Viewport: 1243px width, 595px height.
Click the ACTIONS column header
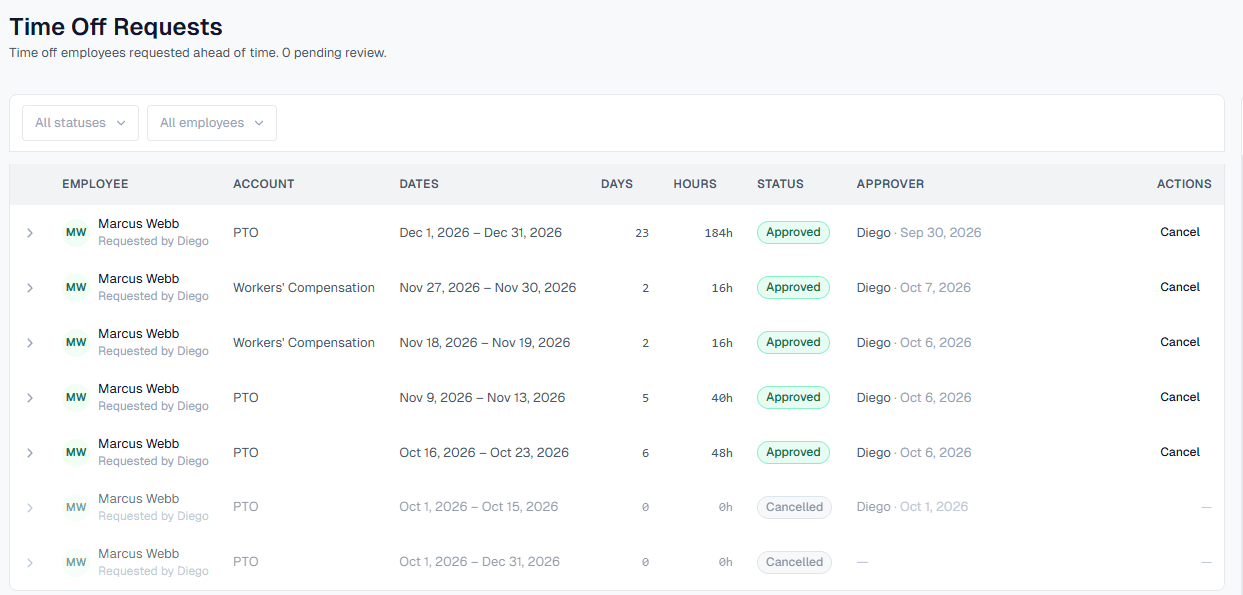(1184, 184)
